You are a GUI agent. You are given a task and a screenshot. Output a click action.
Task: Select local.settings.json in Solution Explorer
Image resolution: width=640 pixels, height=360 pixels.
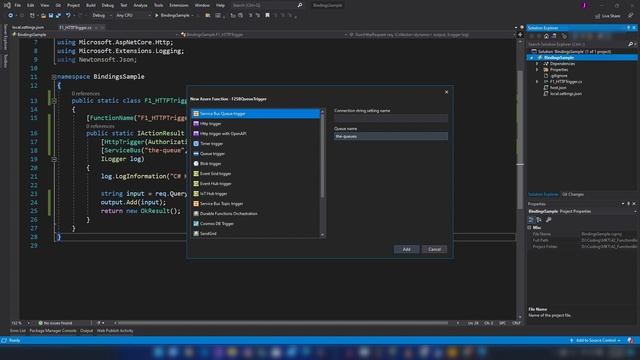pos(565,94)
